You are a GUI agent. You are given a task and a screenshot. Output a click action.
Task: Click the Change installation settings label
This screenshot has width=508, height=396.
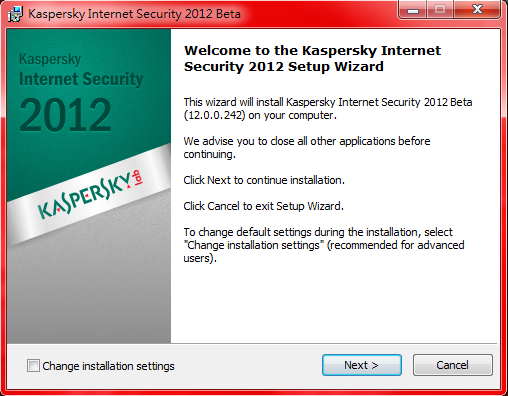point(108,366)
